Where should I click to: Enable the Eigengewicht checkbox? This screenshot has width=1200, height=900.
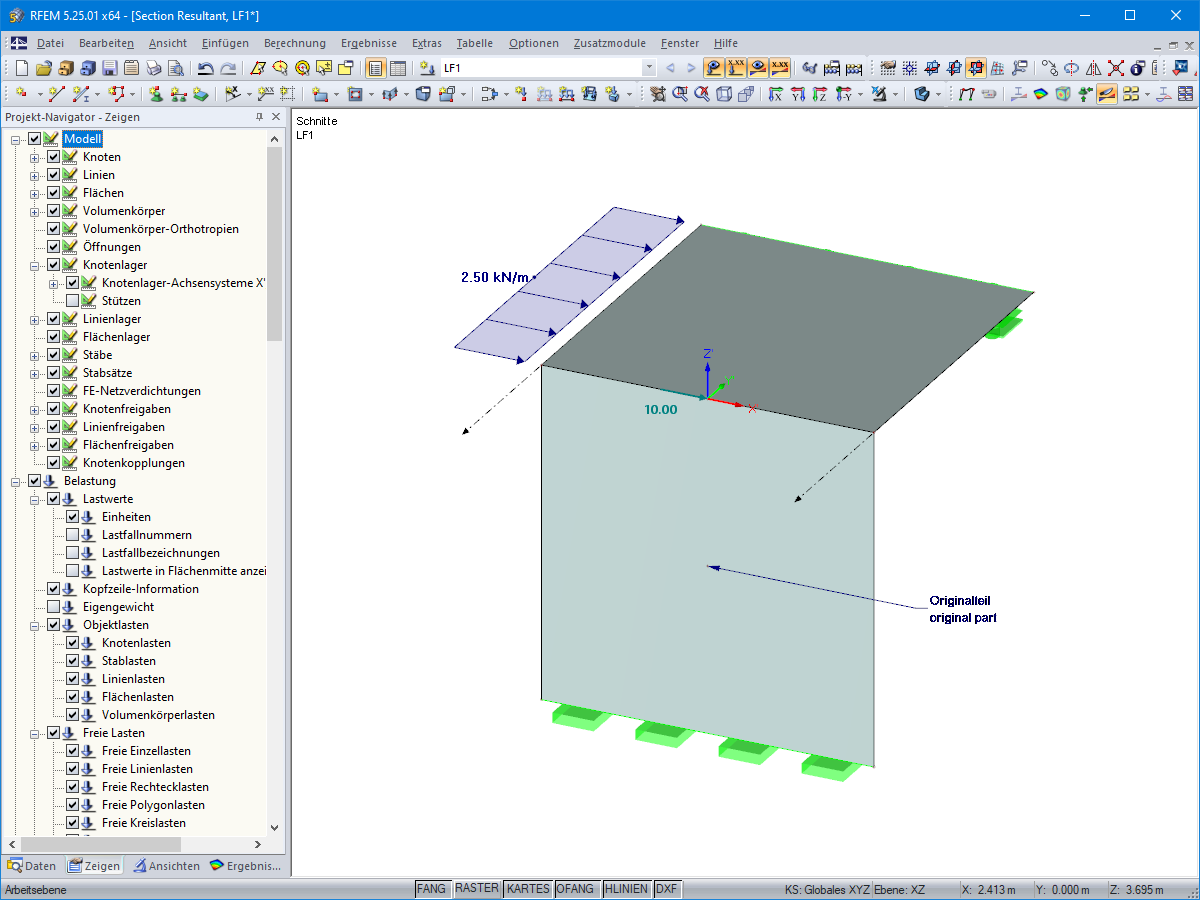tap(54, 607)
